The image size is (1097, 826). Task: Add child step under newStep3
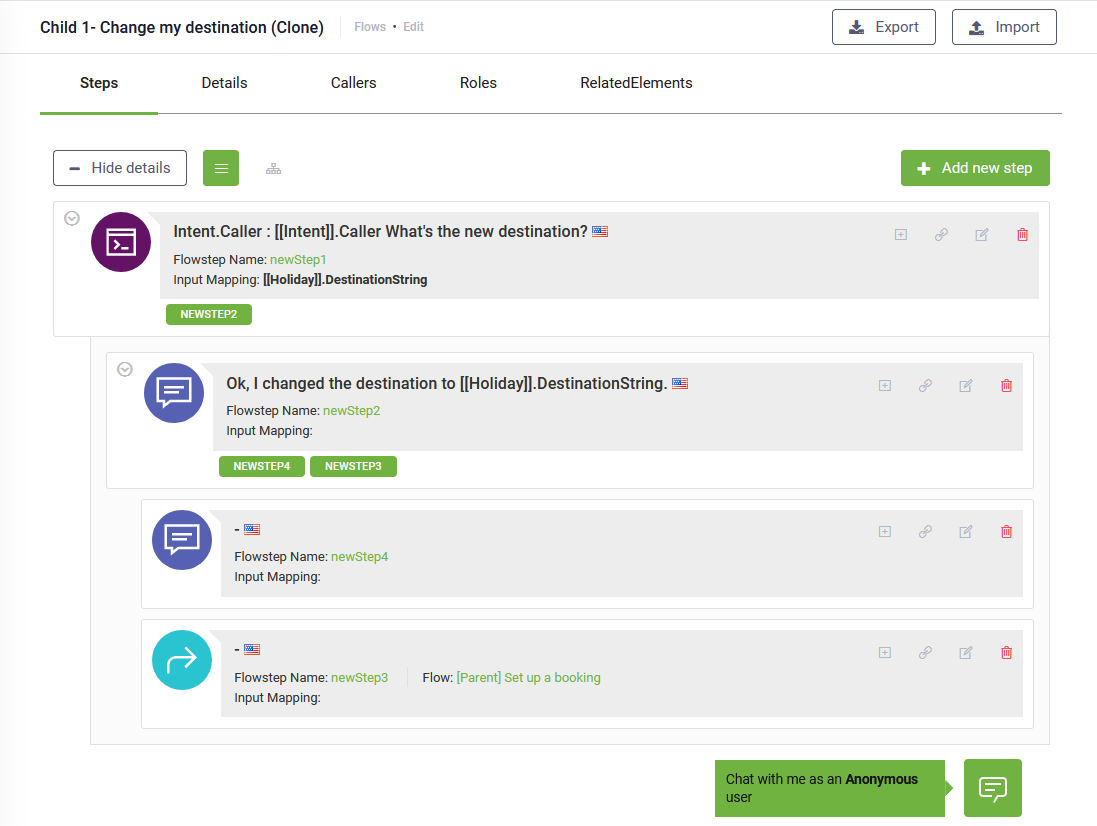[x=884, y=652]
